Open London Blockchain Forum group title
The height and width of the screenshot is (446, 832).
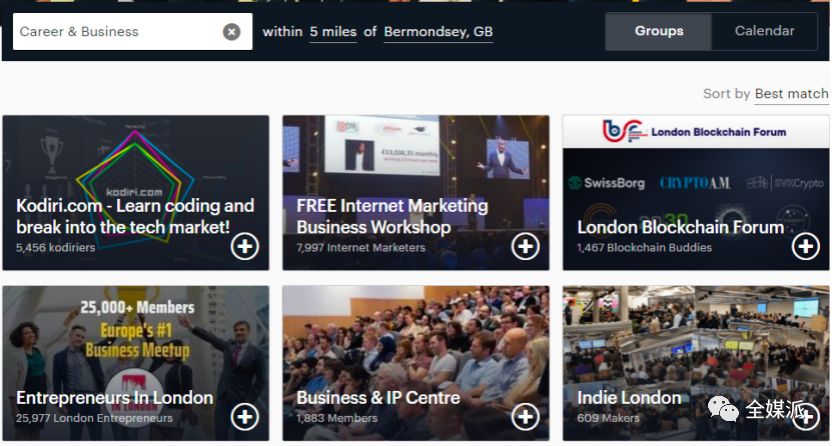[x=680, y=228]
